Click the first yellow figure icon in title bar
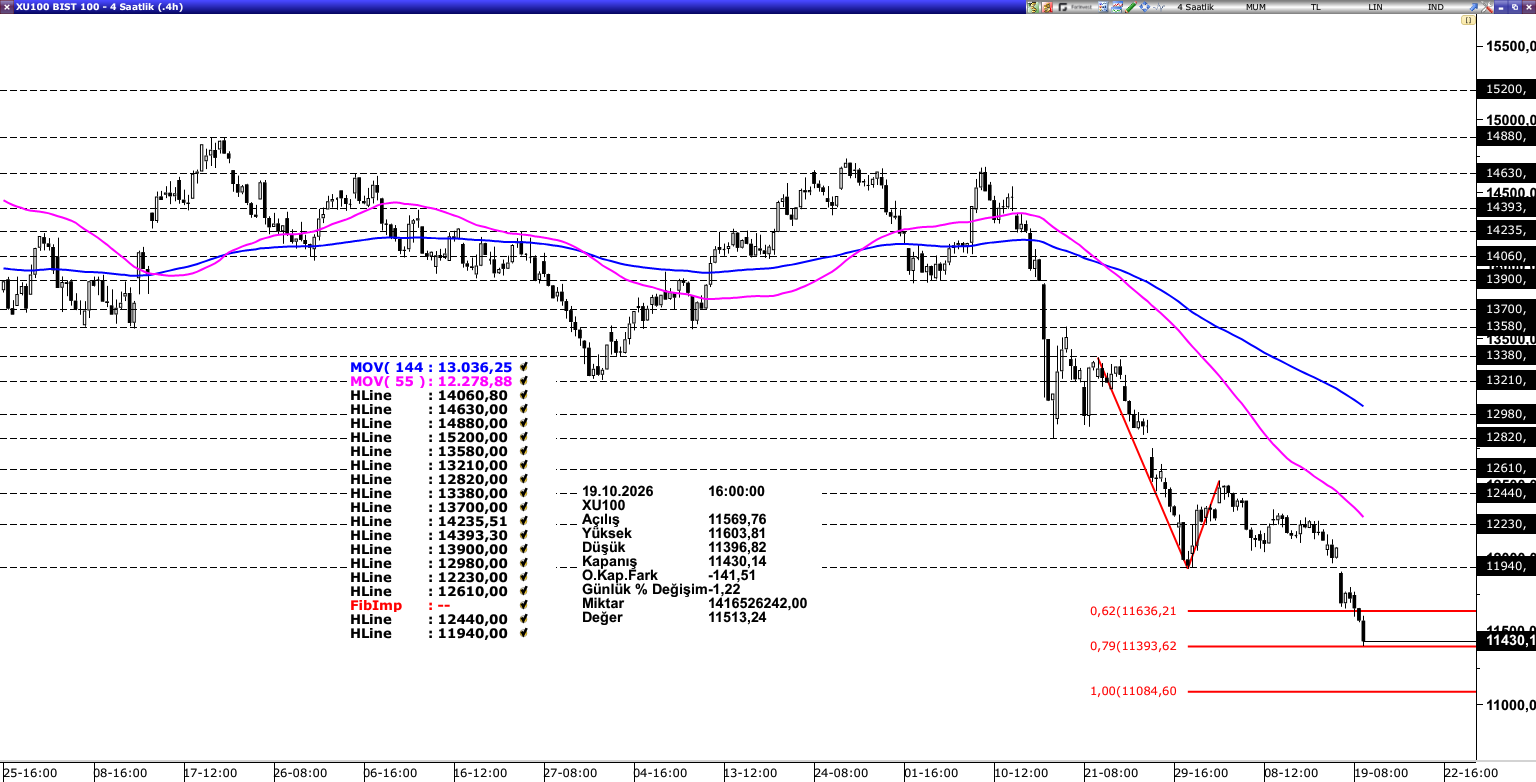The image size is (1536, 782). 1033,7
